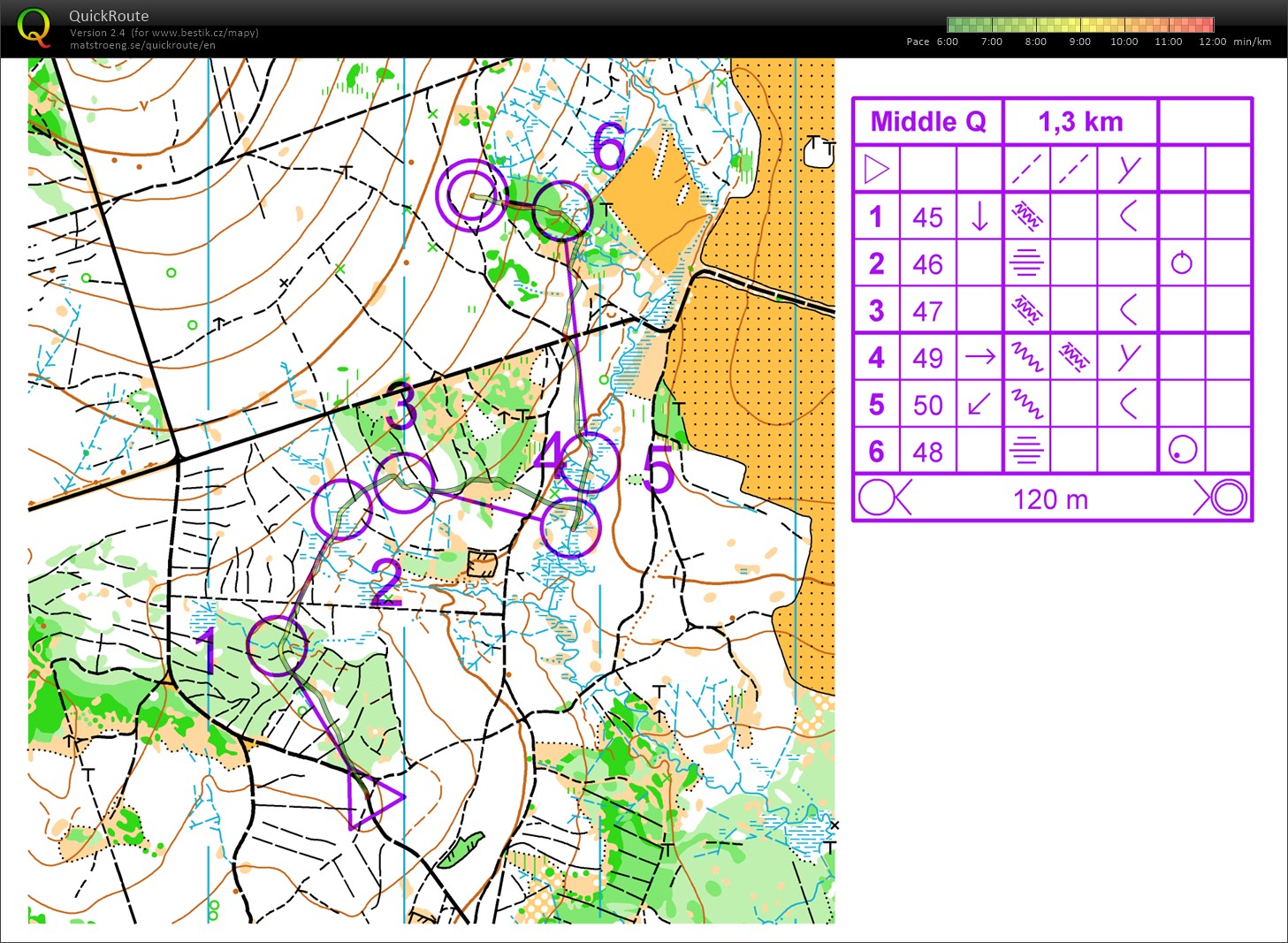Click the marsh lines symbol in row 2

click(x=1026, y=263)
